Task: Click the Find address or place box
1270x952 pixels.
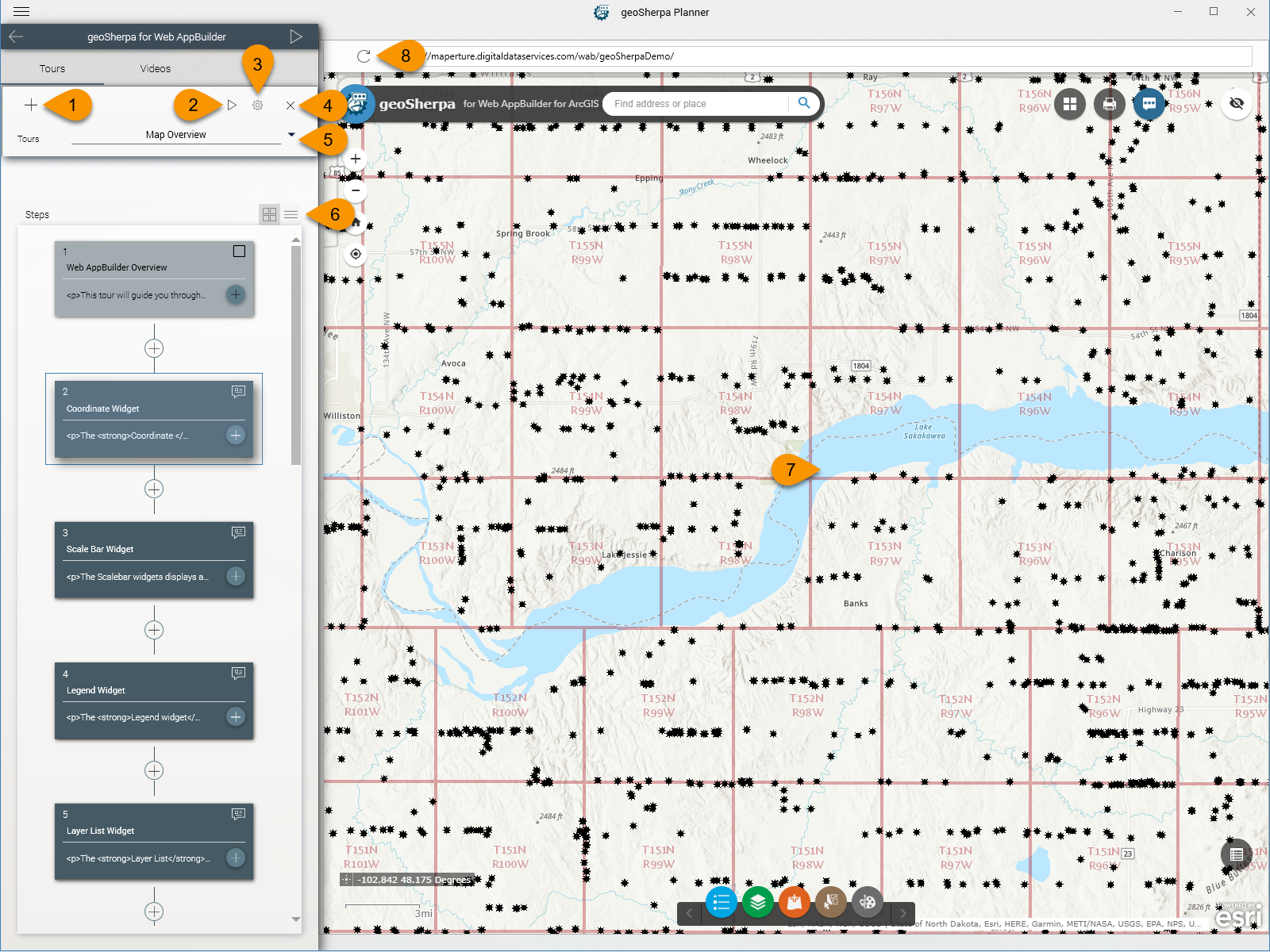Action: (698, 104)
